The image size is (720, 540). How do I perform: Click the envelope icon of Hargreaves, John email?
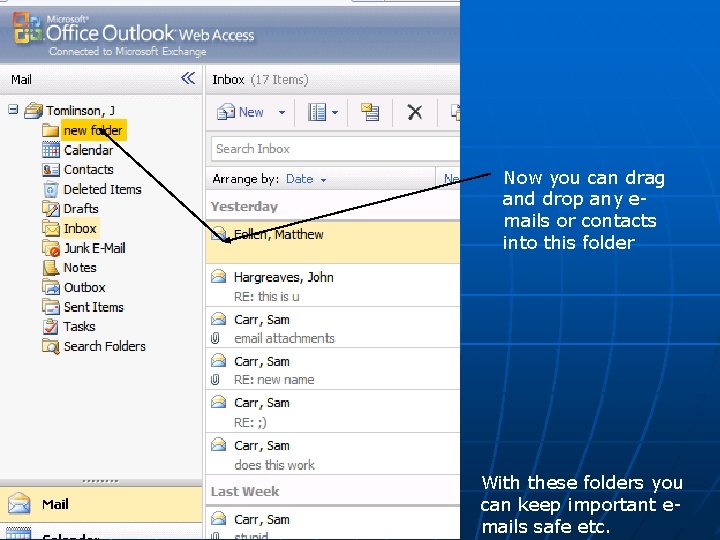pyautogui.click(x=219, y=276)
